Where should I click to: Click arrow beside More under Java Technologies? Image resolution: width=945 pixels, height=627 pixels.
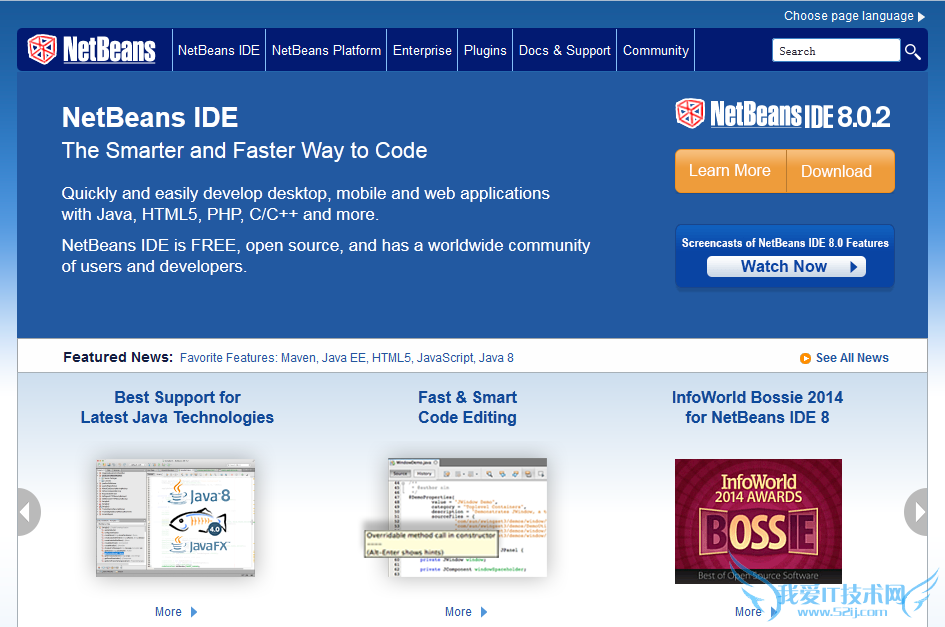point(194,612)
